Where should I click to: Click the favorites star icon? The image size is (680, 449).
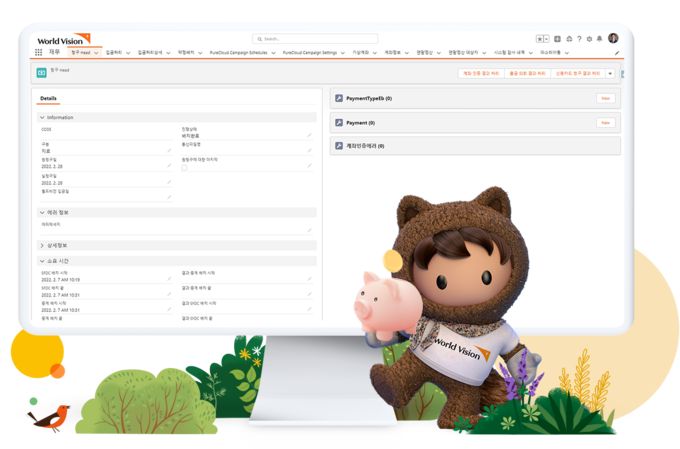[x=539, y=39]
